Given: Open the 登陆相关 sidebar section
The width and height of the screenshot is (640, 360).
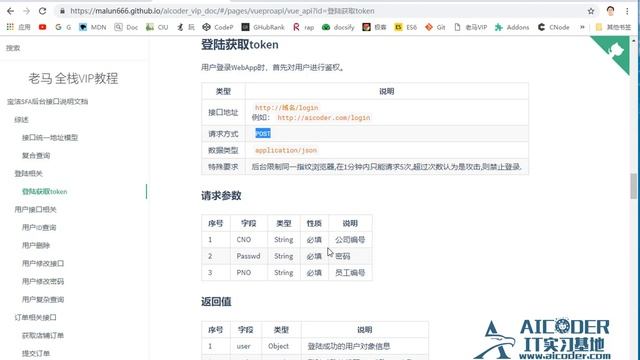Looking at the screenshot, I should 29,173.
